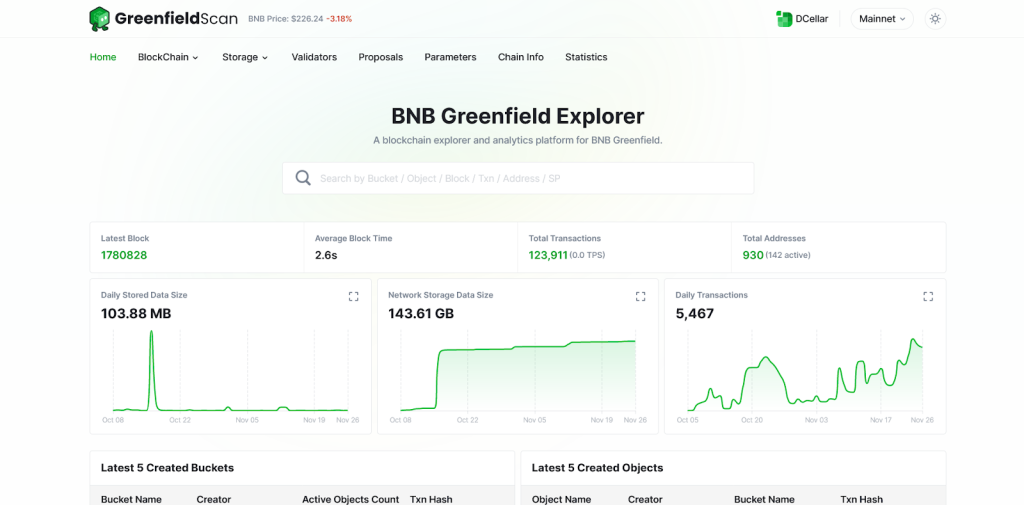1024x505 pixels.
Task: Open latest block 1780828
Action: coord(124,255)
